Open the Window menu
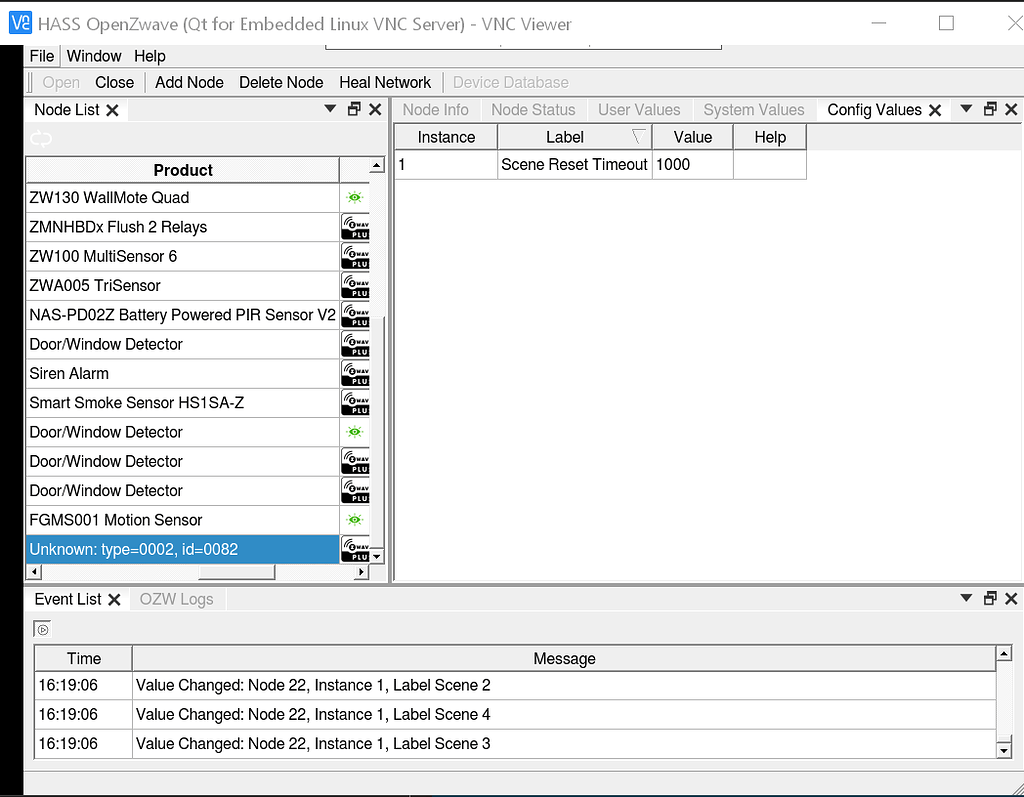The height and width of the screenshot is (797, 1024). [93, 56]
